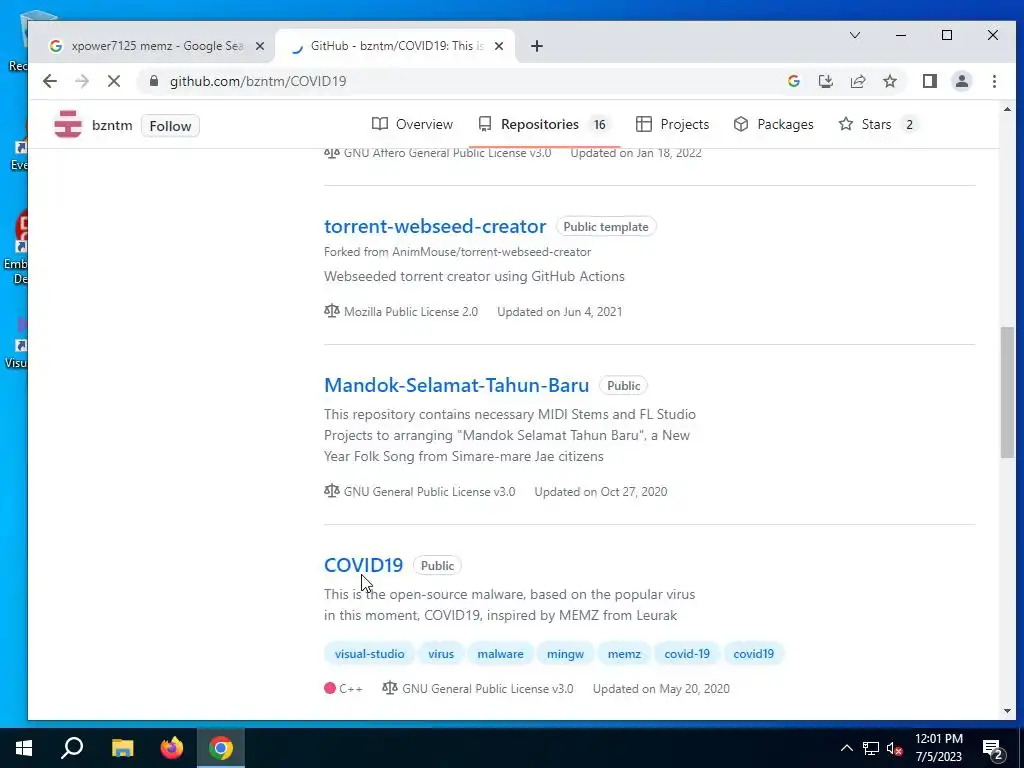
Task: Click the site lock icon
Action: point(154,81)
